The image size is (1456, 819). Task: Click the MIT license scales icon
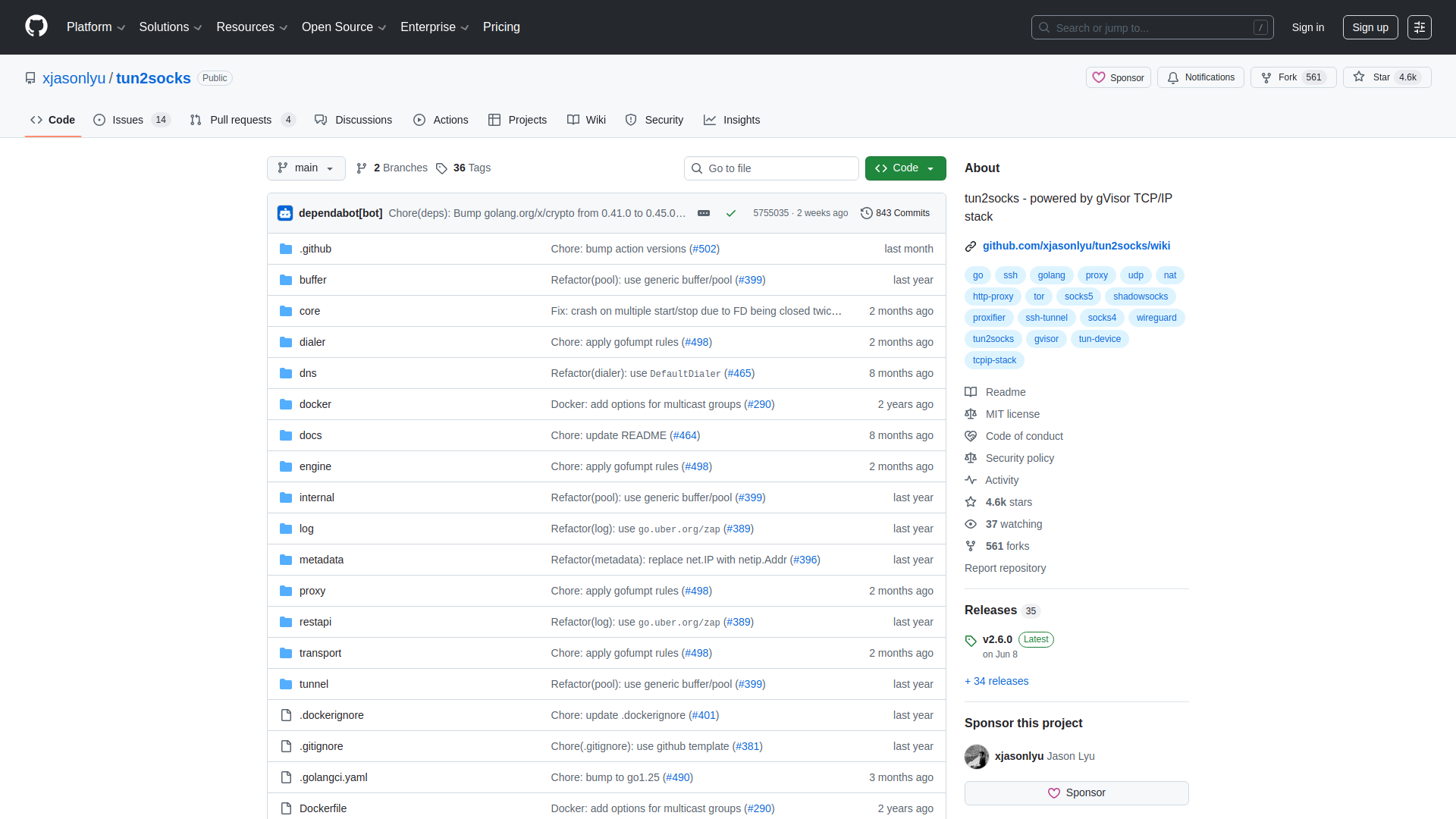tap(971, 414)
